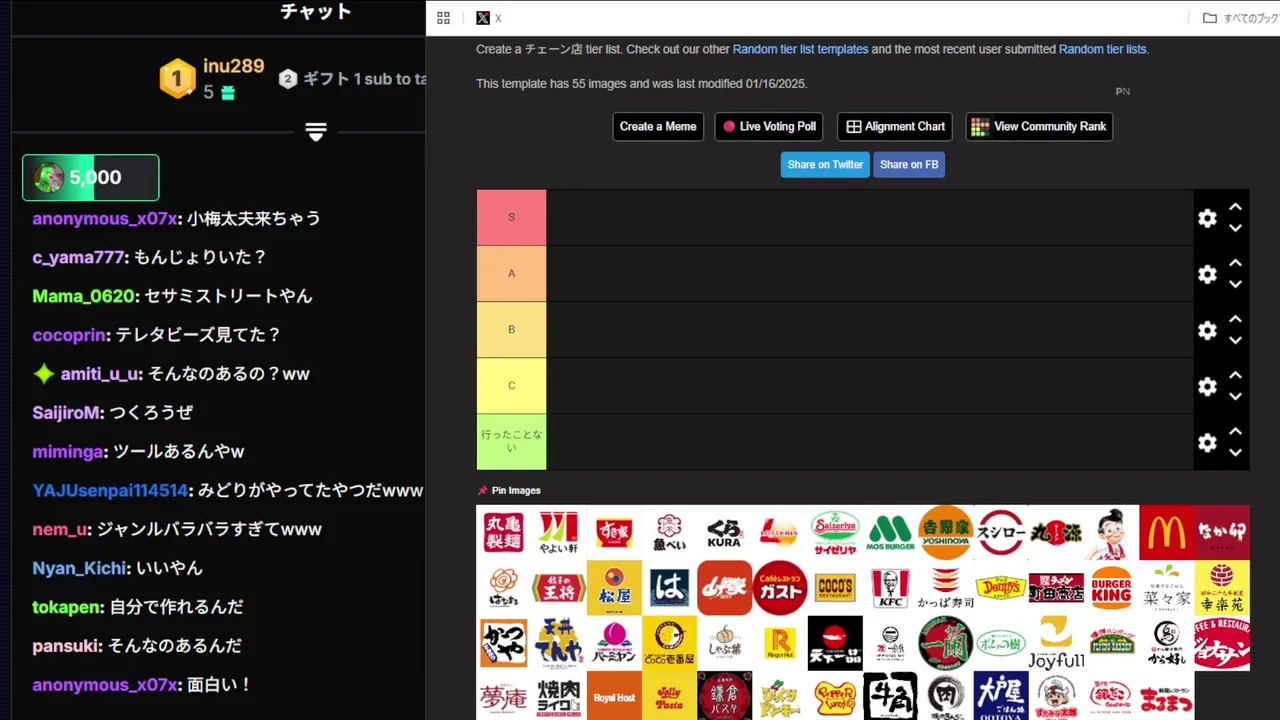The width and height of the screenshot is (1280, 720).
Task: Select the すき家 logo image
Action: point(614,532)
